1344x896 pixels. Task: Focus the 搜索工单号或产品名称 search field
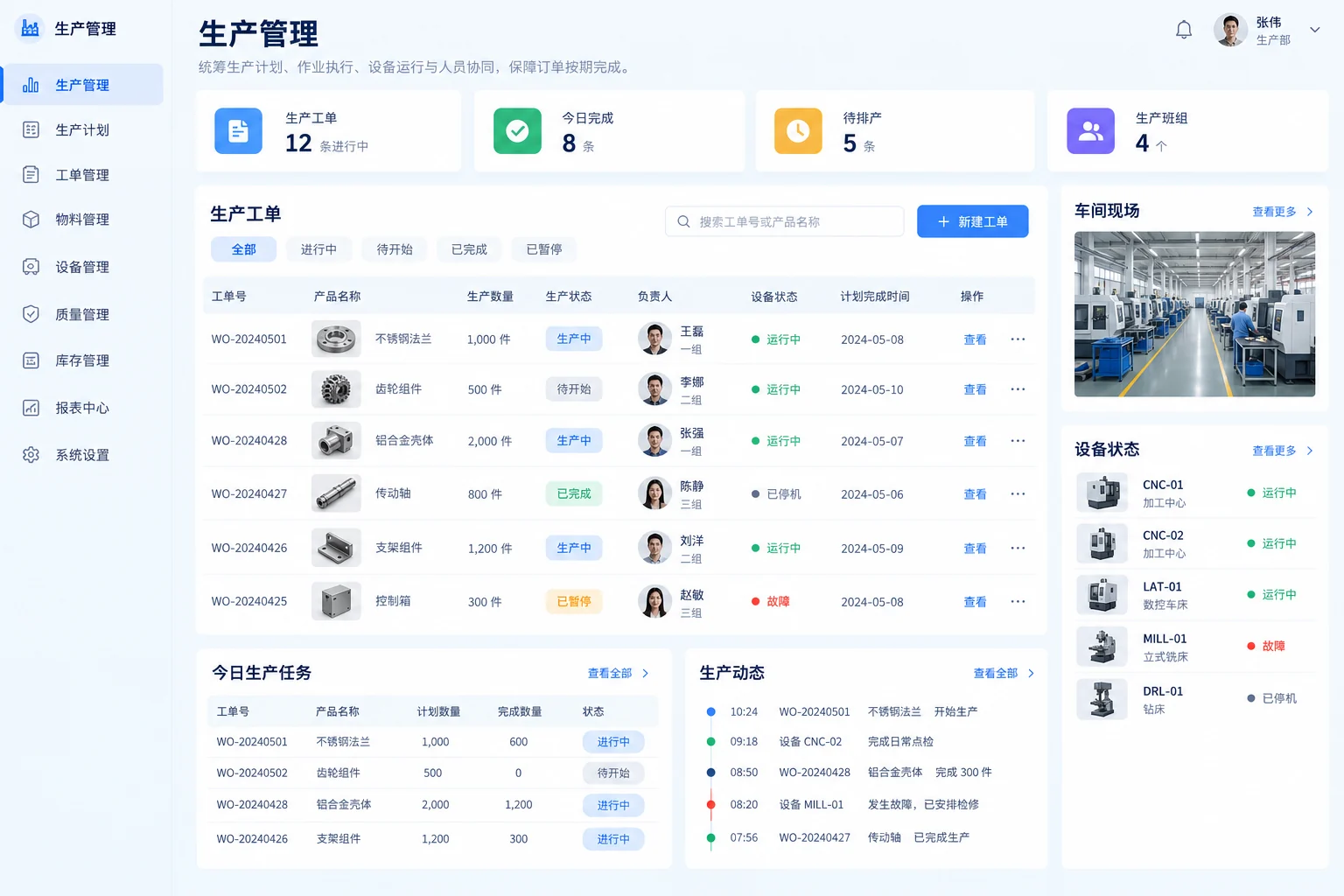(784, 221)
